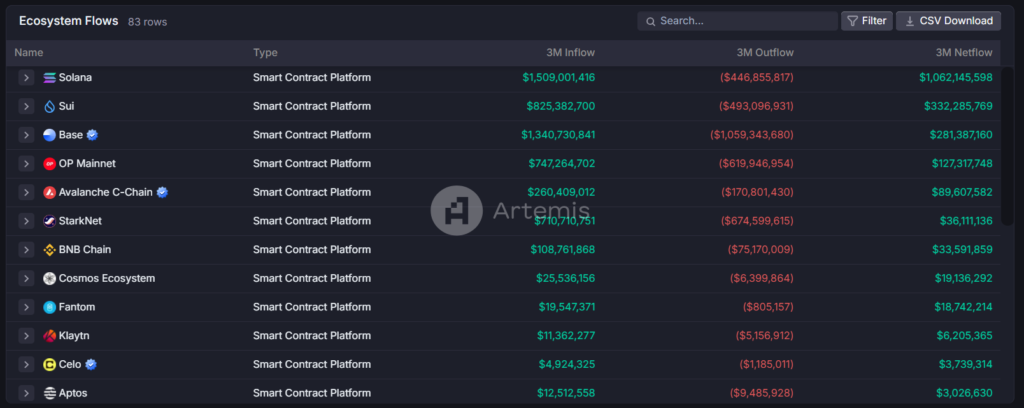Click the Klaytn logo icon
Viewport: 1024px width, 408px height.
[x=50, y=336]
